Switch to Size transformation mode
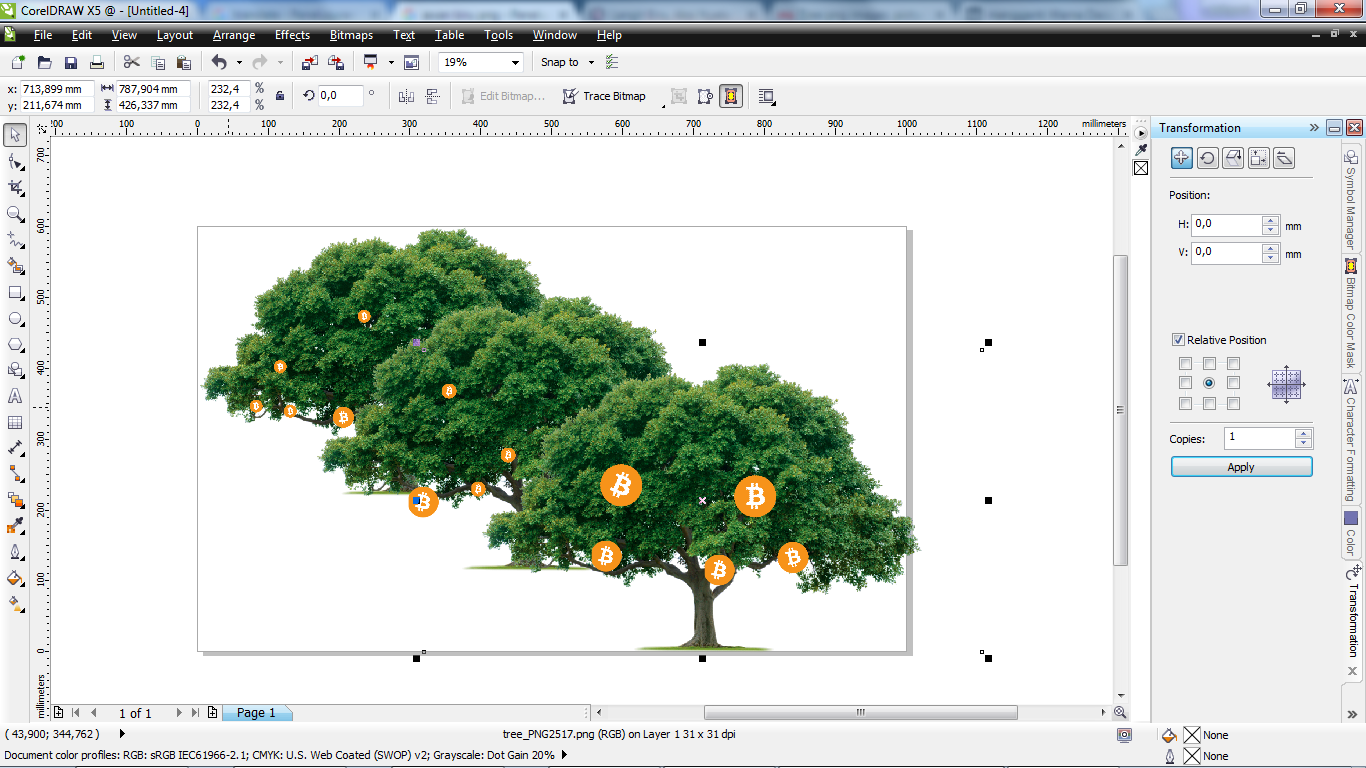 tap(1259, 157)
